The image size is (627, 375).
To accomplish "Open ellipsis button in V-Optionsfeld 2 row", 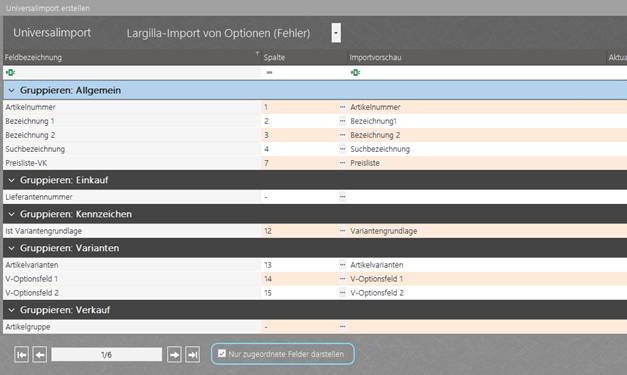I will 342,293.
